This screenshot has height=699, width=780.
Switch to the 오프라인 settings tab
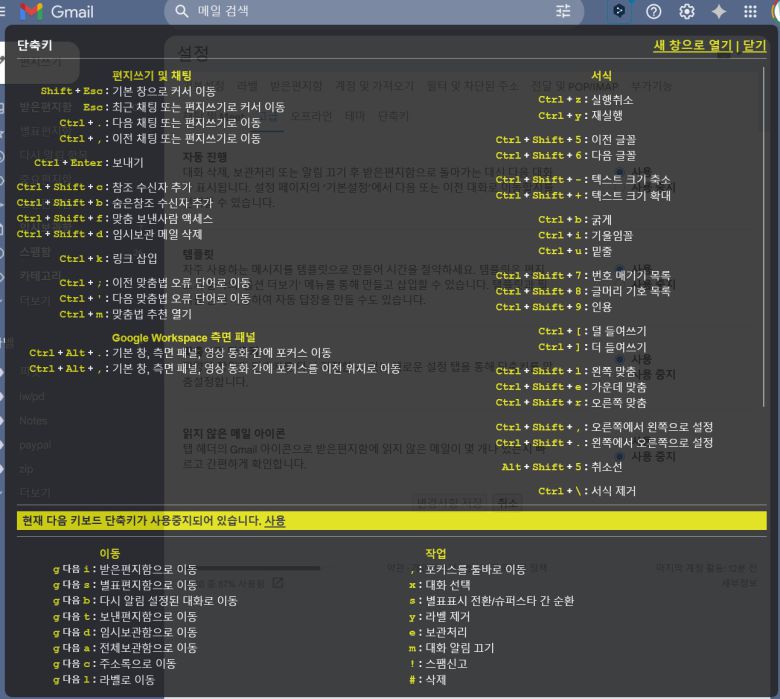point(311,116)
